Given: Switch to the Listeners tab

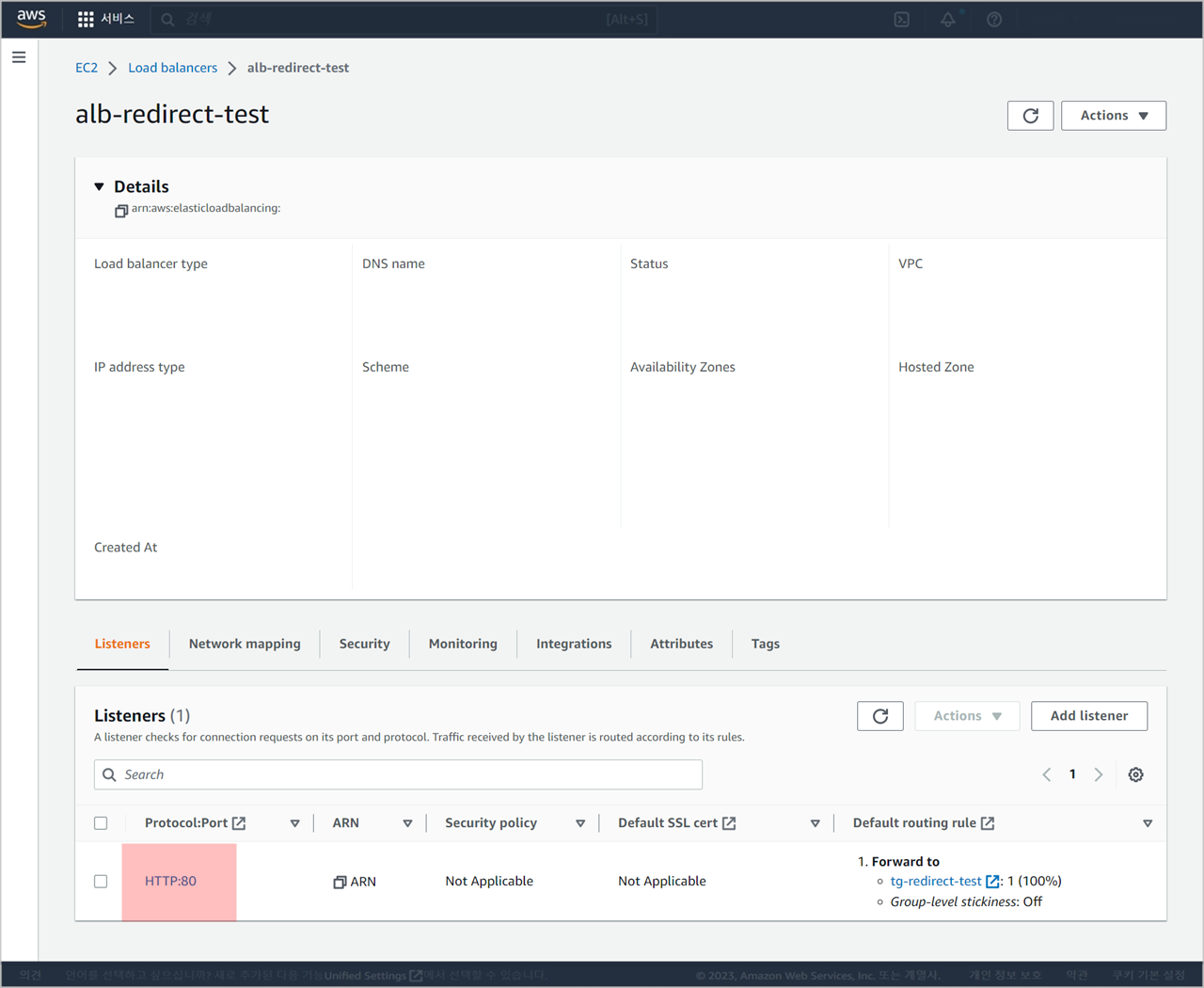Looking at the screenshot, I should click(x=122, y=645).
